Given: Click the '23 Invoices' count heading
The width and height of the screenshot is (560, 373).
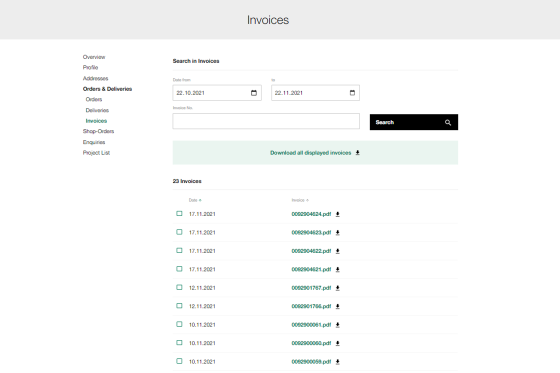Looking at the screenshot, I should [187, 181].
